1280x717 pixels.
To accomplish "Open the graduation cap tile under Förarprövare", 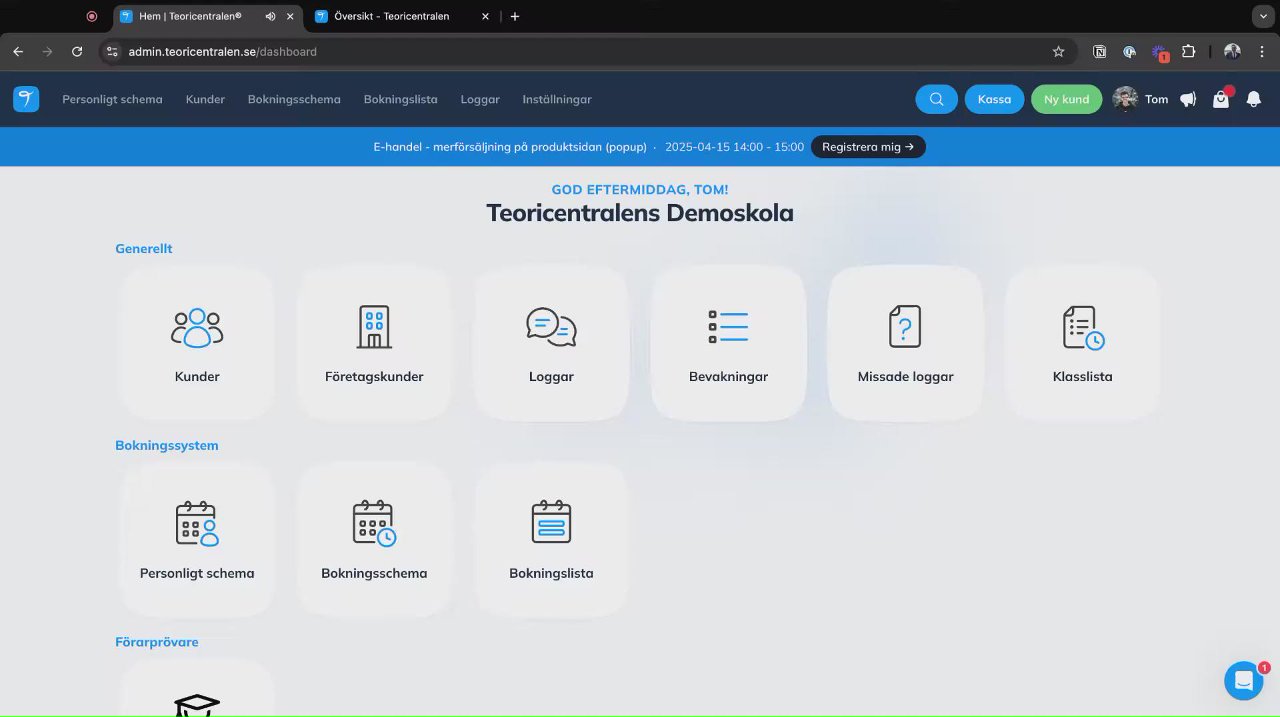I will (x=197, y=689).
